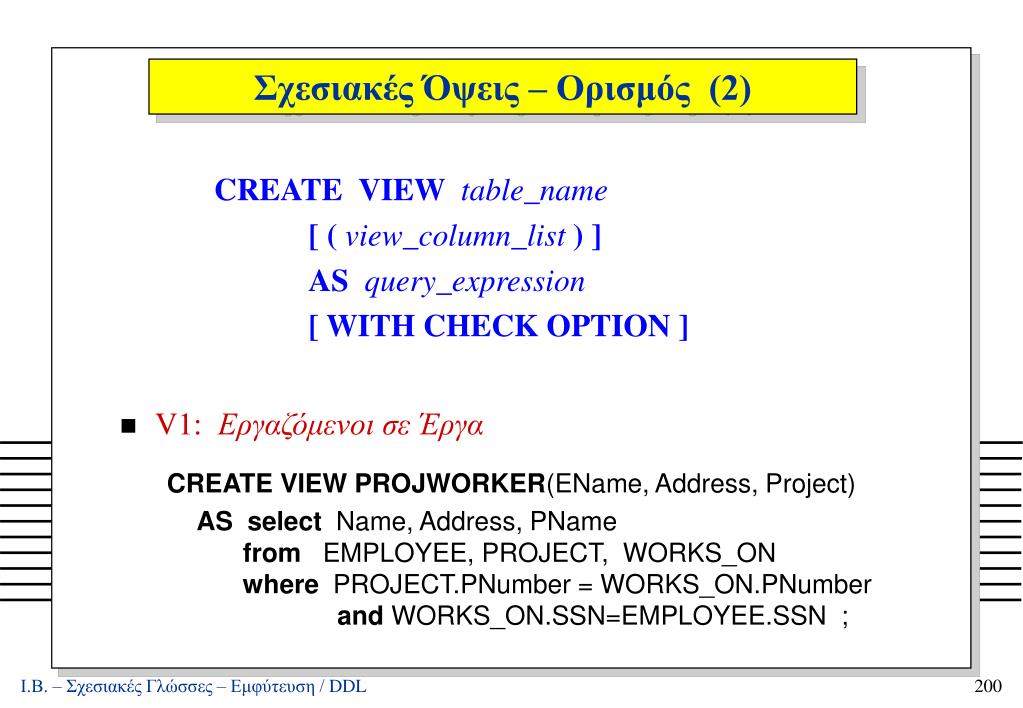Click the square bullet before V1
Screen dimensions: 1023x708
(129, 427)
